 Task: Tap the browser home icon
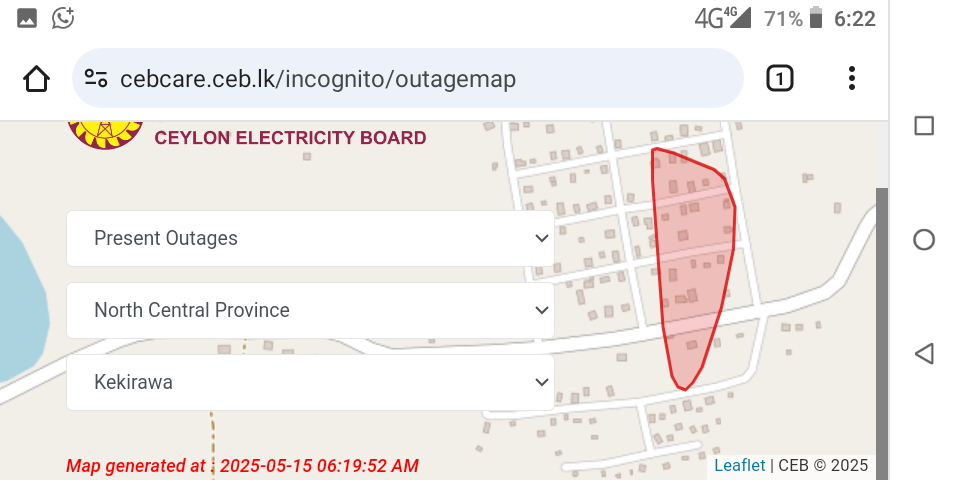36,78
